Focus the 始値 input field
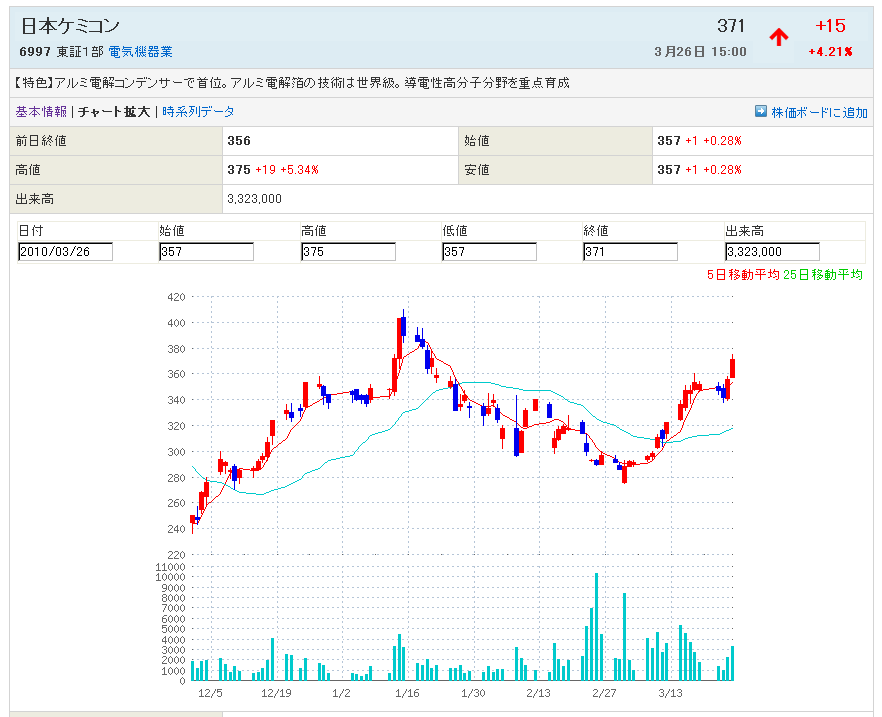Screen dimensions: 882x717 point(206,251)
